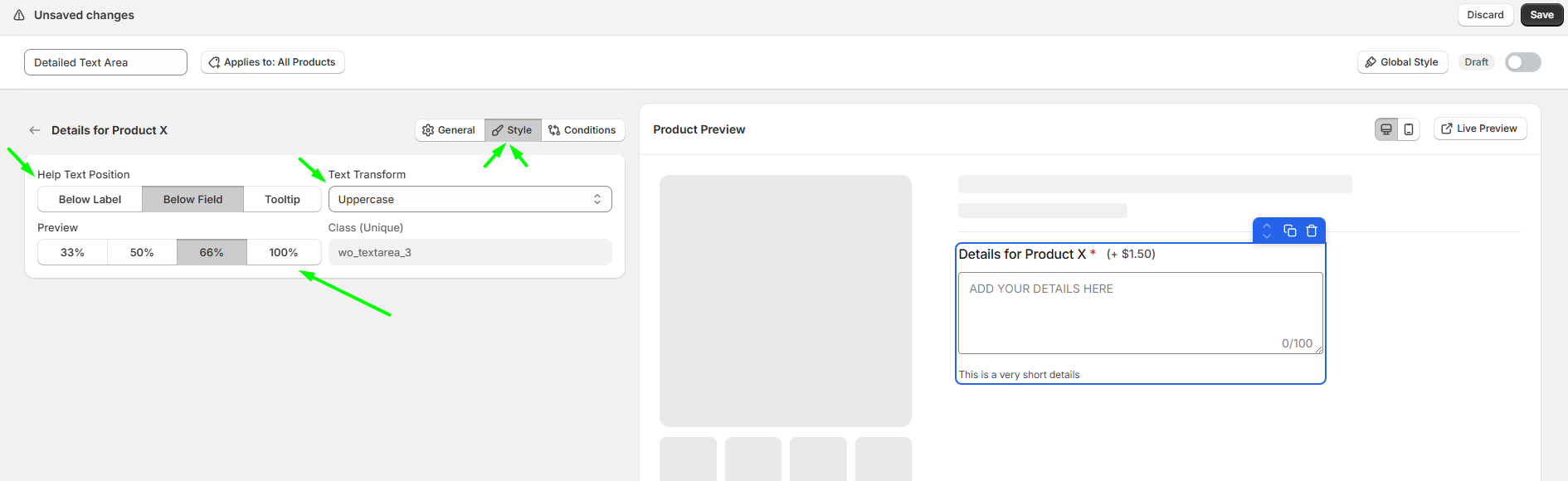Viewport: 1568px width, 481px height.
Task: Set help text position to Tooltip
Action: tap(282, 199)
